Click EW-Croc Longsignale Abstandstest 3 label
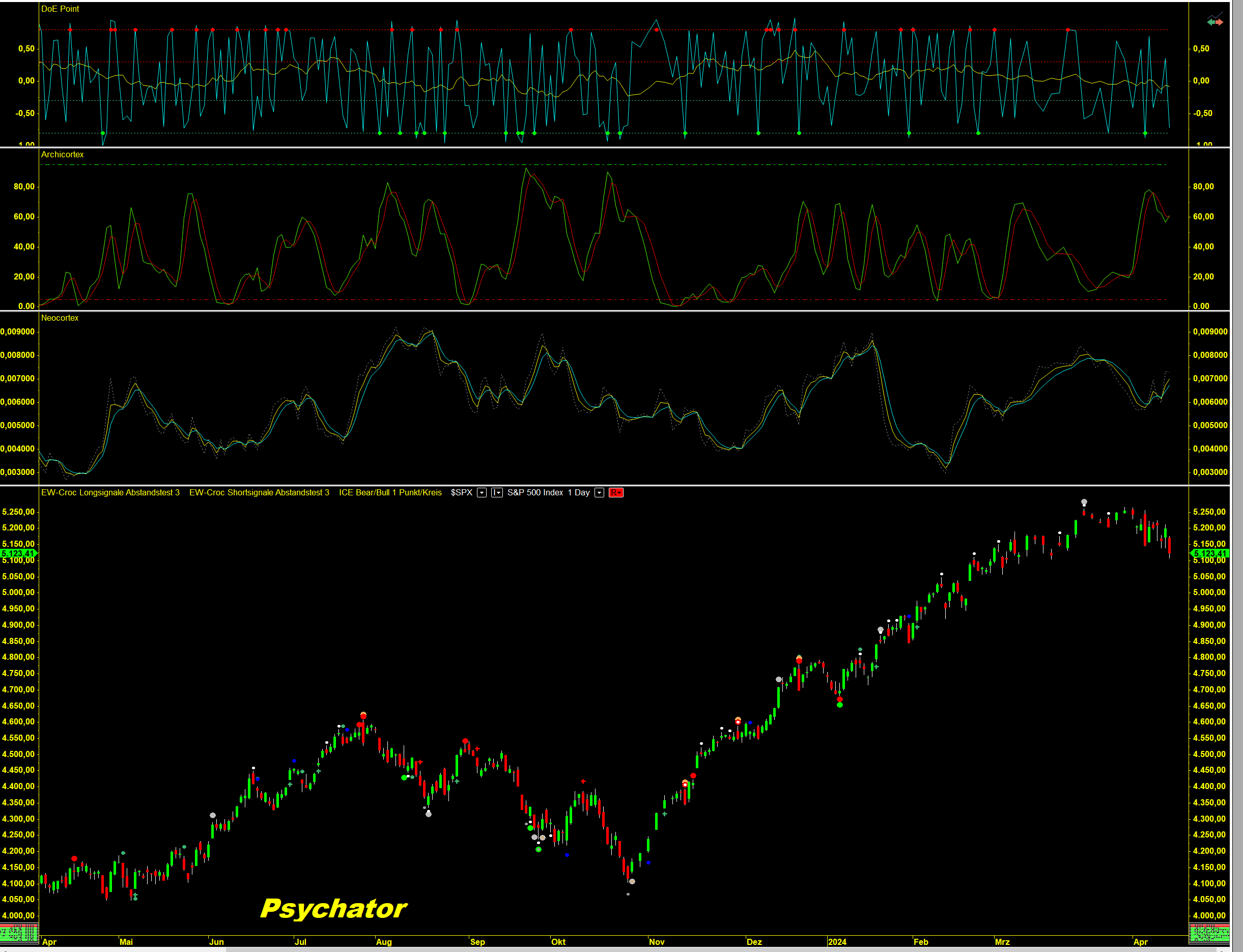The width and height of the screenshot is (1243, 952). pos(110,492)
